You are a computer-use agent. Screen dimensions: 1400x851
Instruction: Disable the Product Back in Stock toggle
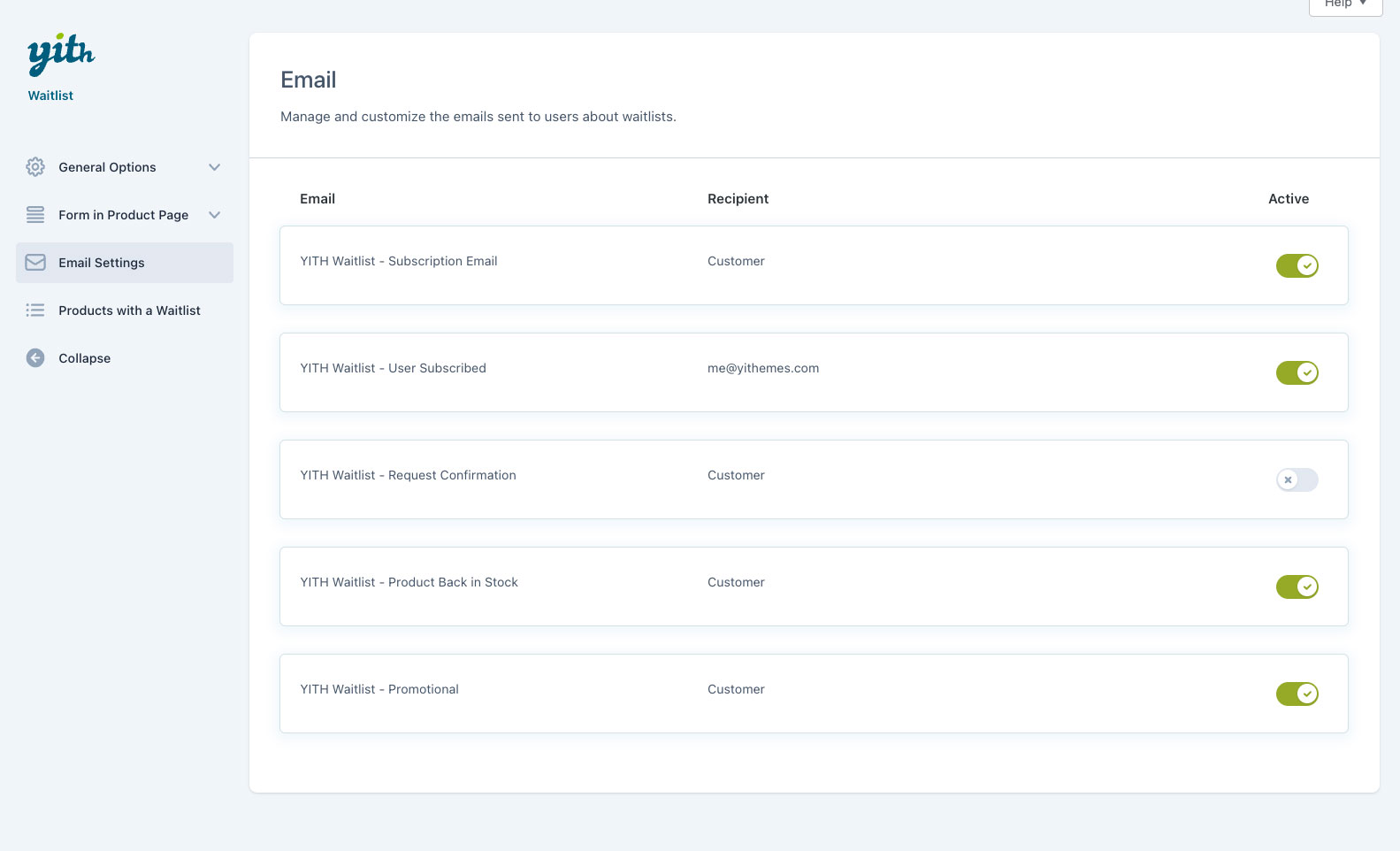pyautogui.click(x=1297, y=586)
